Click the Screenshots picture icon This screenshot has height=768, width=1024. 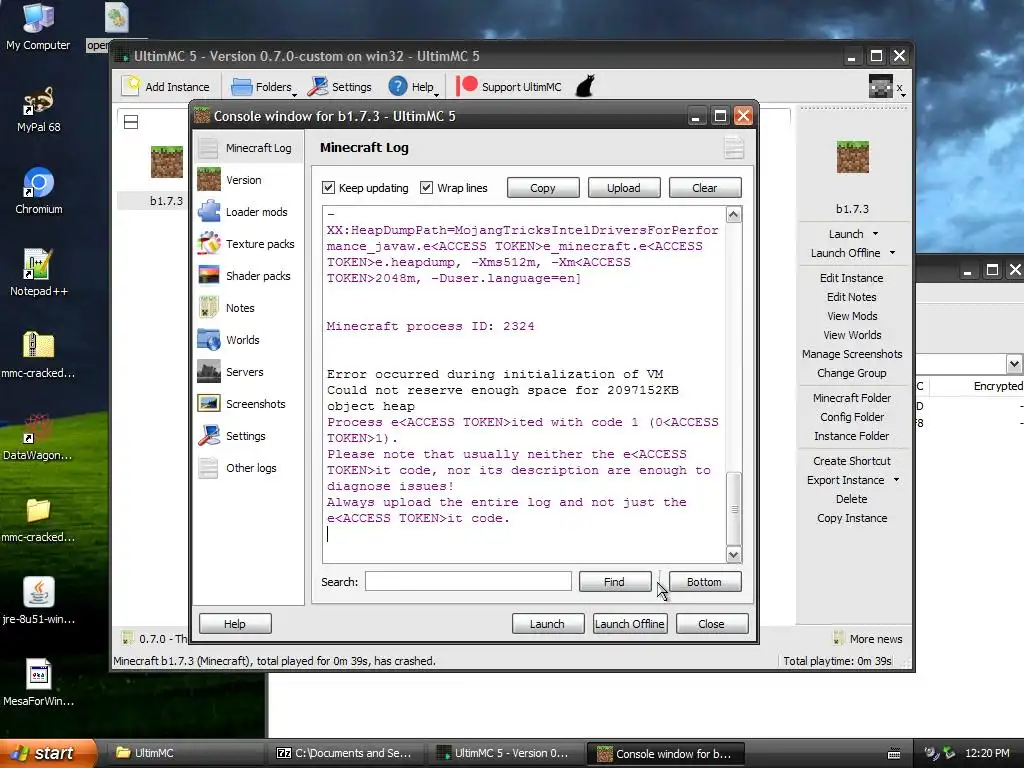click(209, 404)
